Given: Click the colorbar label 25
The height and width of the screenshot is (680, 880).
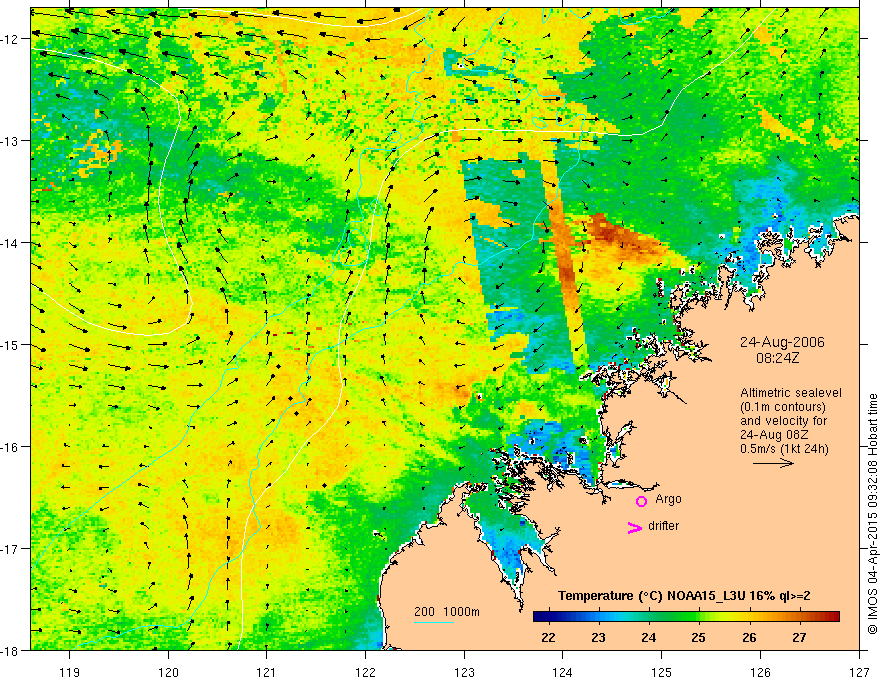Looking at the screenshot, I should coord(699,637).
